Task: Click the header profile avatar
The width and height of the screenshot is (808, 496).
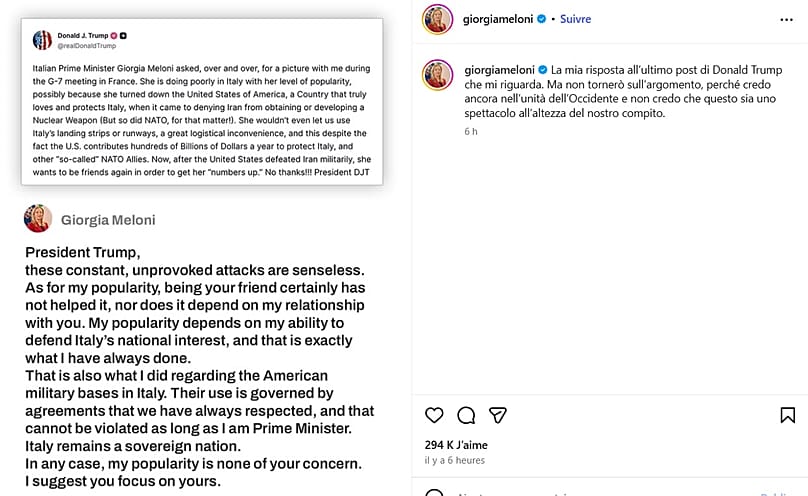Action: pyautogui.click(x=437, y=19)
